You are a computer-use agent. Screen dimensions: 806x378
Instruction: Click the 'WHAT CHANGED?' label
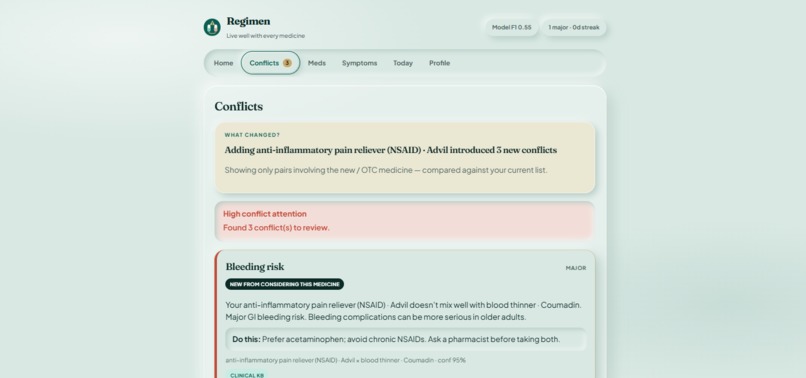coord(252,135)
